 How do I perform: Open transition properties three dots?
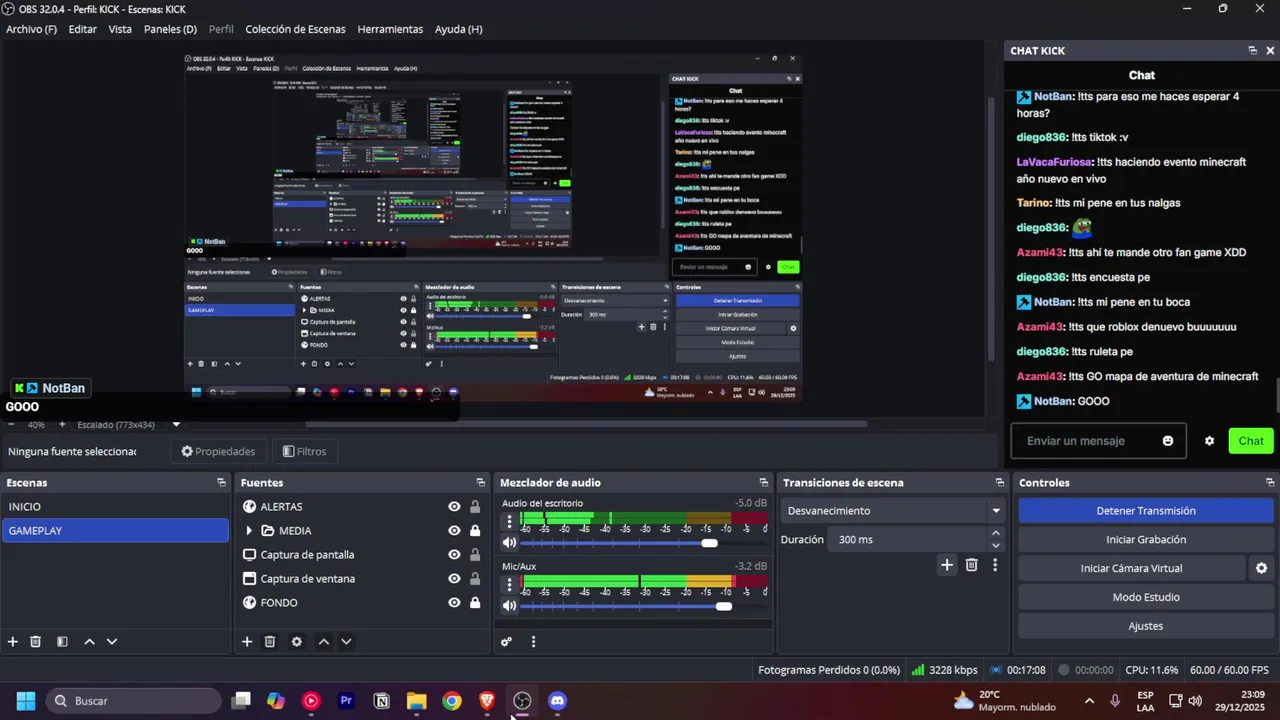click(994, 565)
